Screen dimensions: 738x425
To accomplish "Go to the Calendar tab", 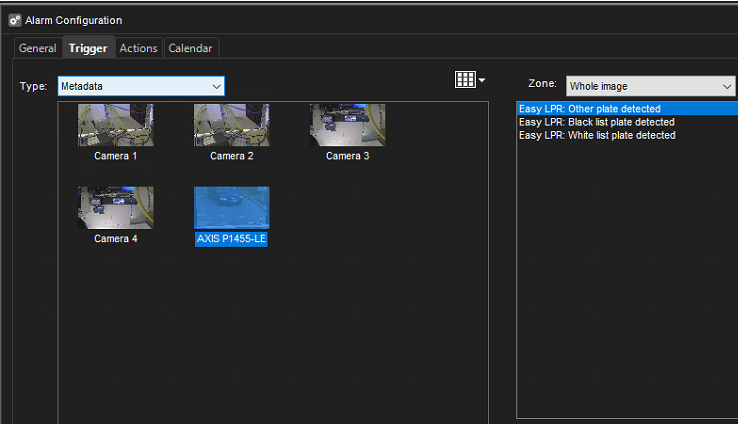I will click(x=190, y=48).
